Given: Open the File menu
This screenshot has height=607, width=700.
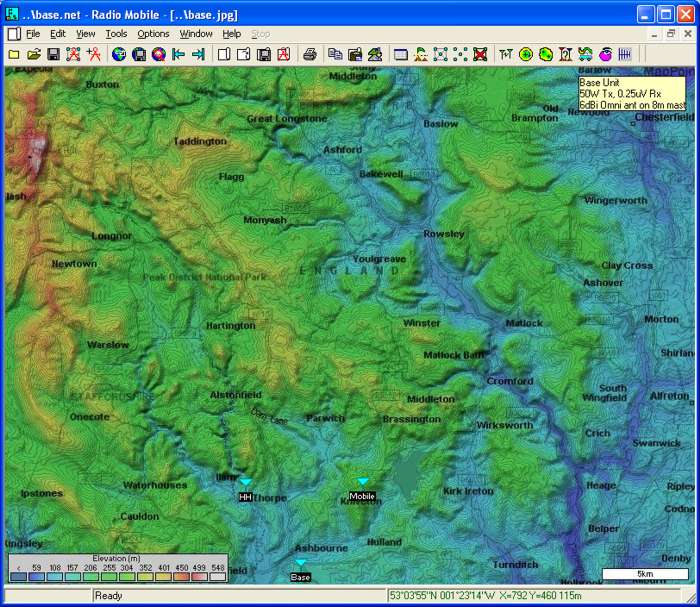Looking at the screenshot, I should [33, 34].
